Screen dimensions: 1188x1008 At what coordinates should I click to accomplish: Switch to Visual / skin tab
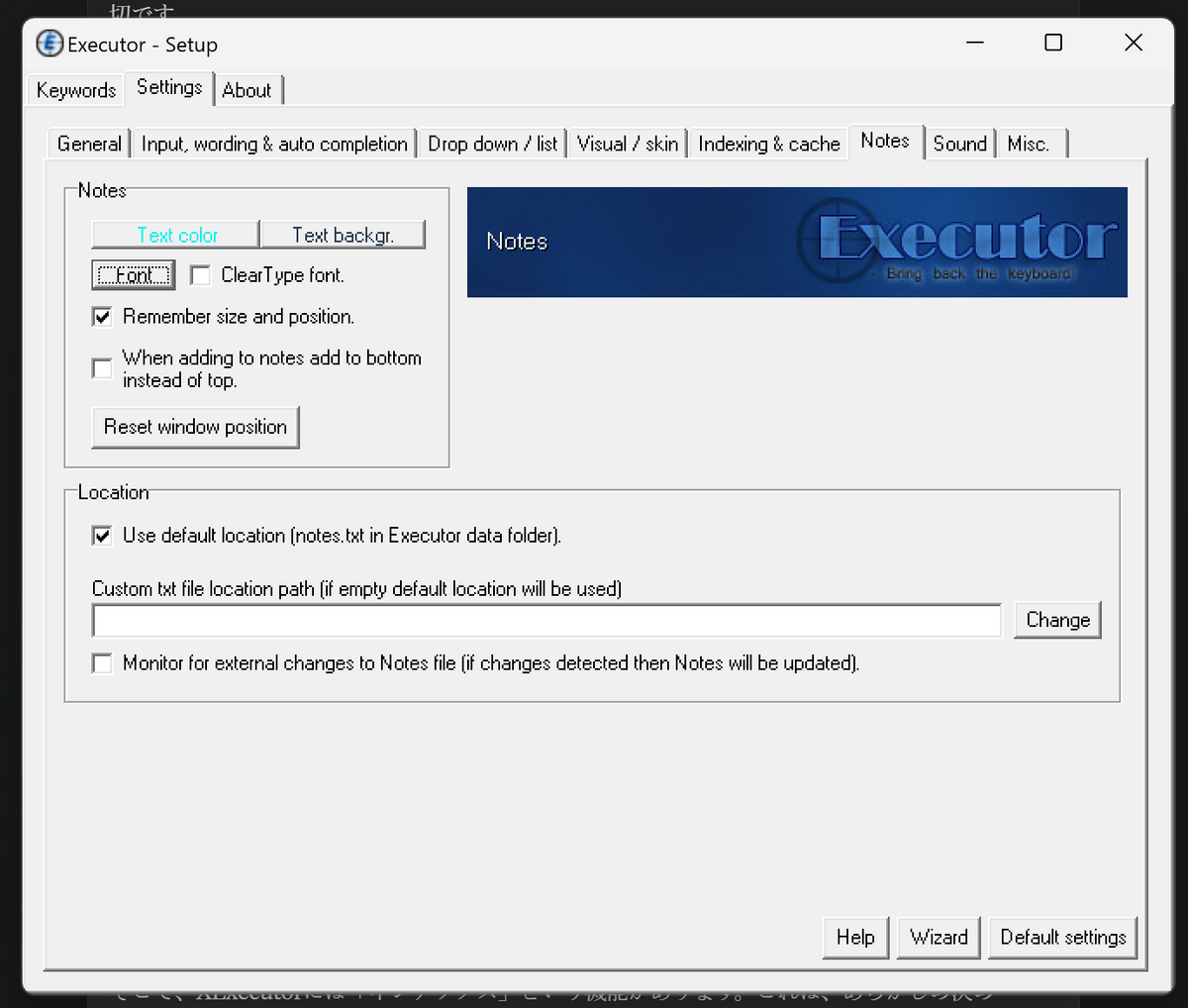pyautogui.click(x=628, y=144)
